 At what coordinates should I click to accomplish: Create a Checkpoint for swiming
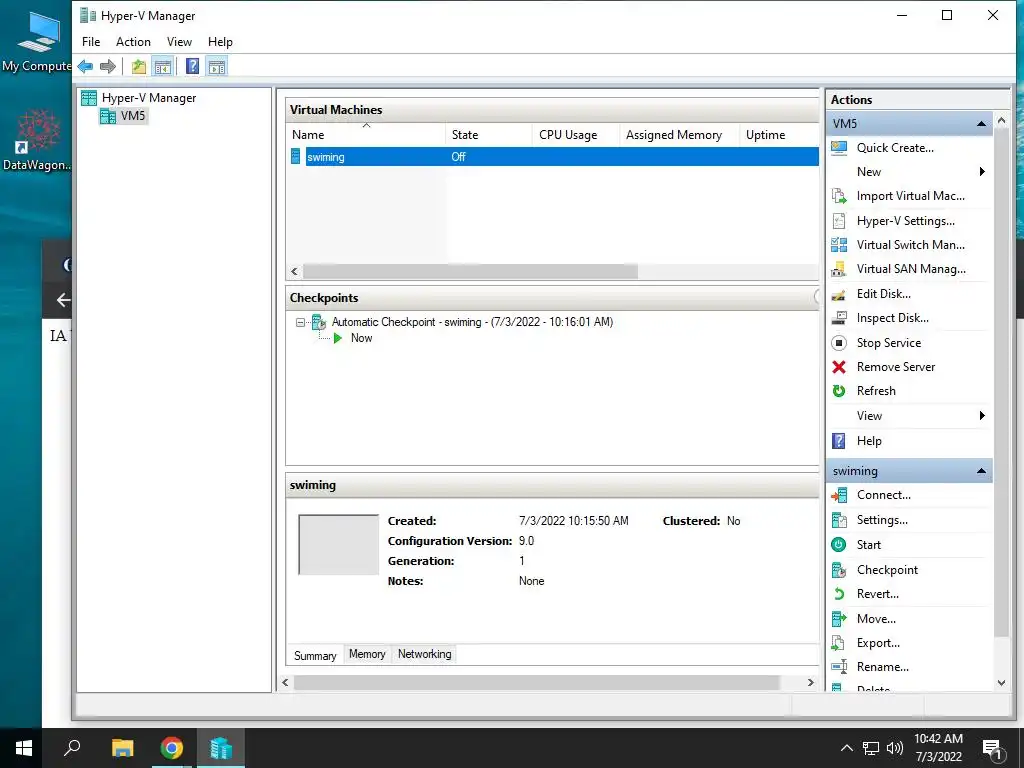[x=887, y=569]
